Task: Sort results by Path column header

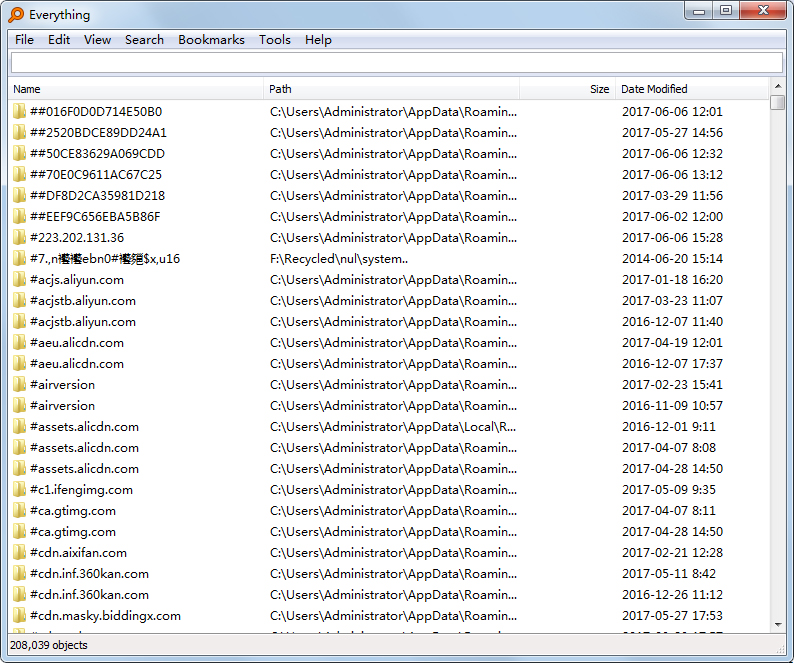Action: (x=391, y=89)
